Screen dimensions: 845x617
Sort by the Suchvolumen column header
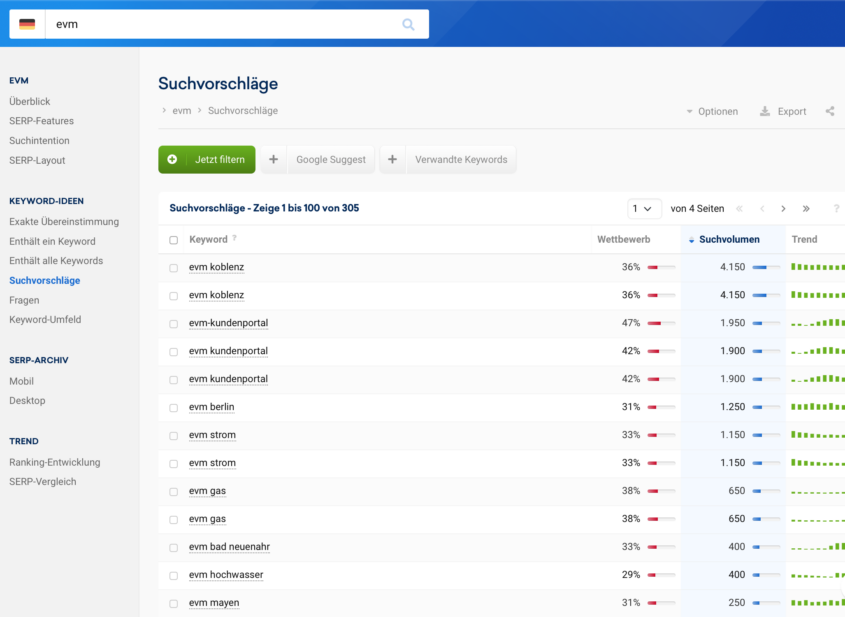point(729,239)
